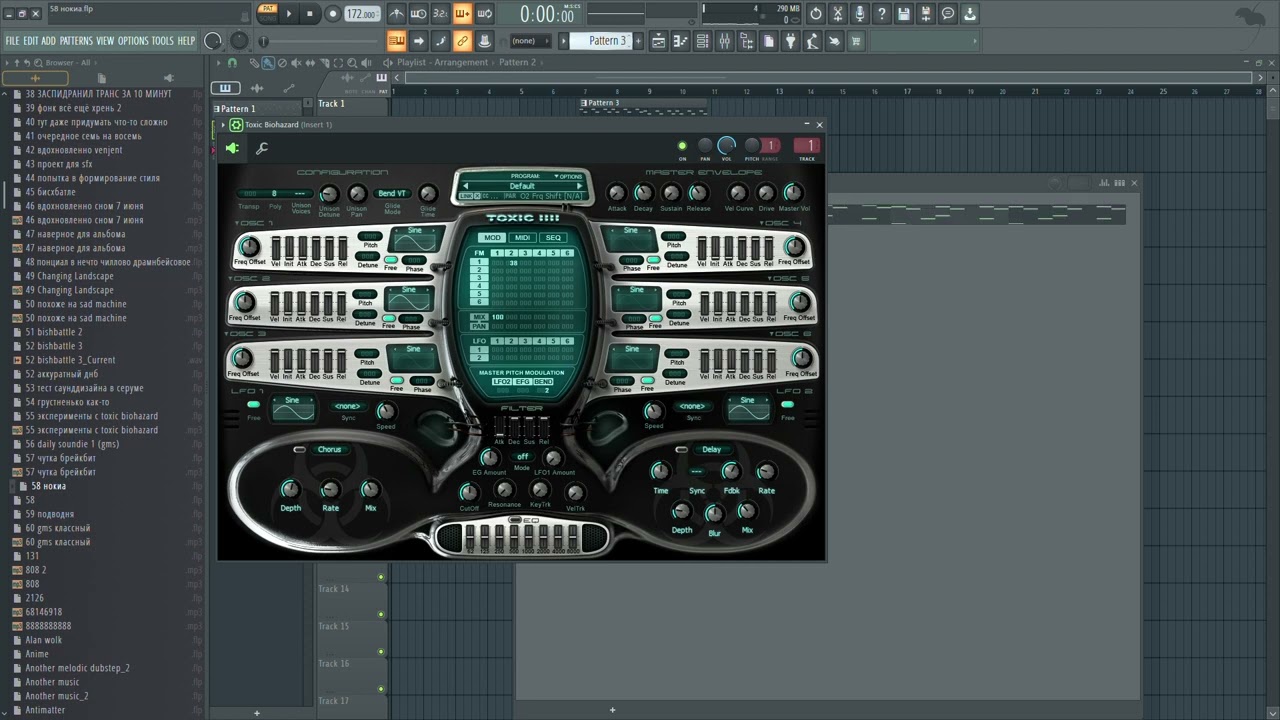The width and height of the screenshot is (1280, 720).
Task: Toggle the orange link icon in toolbar
Action: coord(462,41)
